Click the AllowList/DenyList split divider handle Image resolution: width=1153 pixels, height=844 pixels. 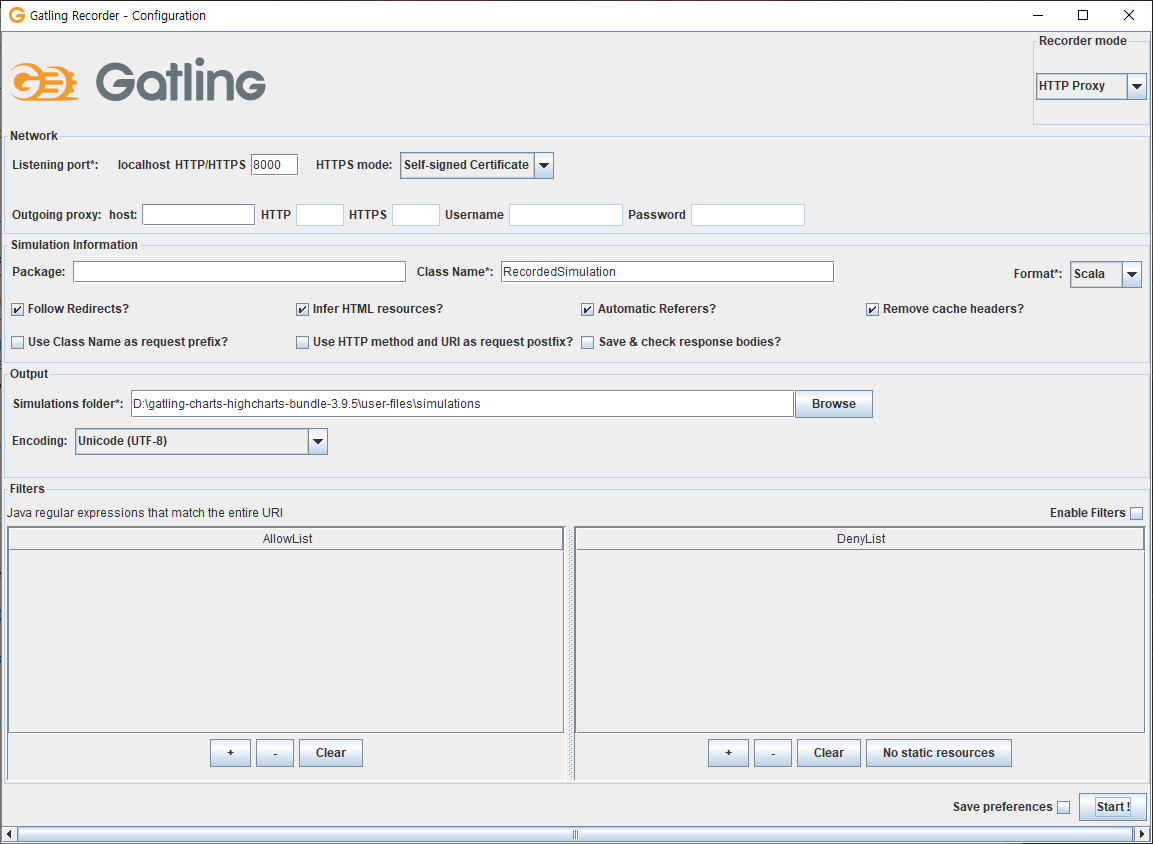(x=569, y=653)
